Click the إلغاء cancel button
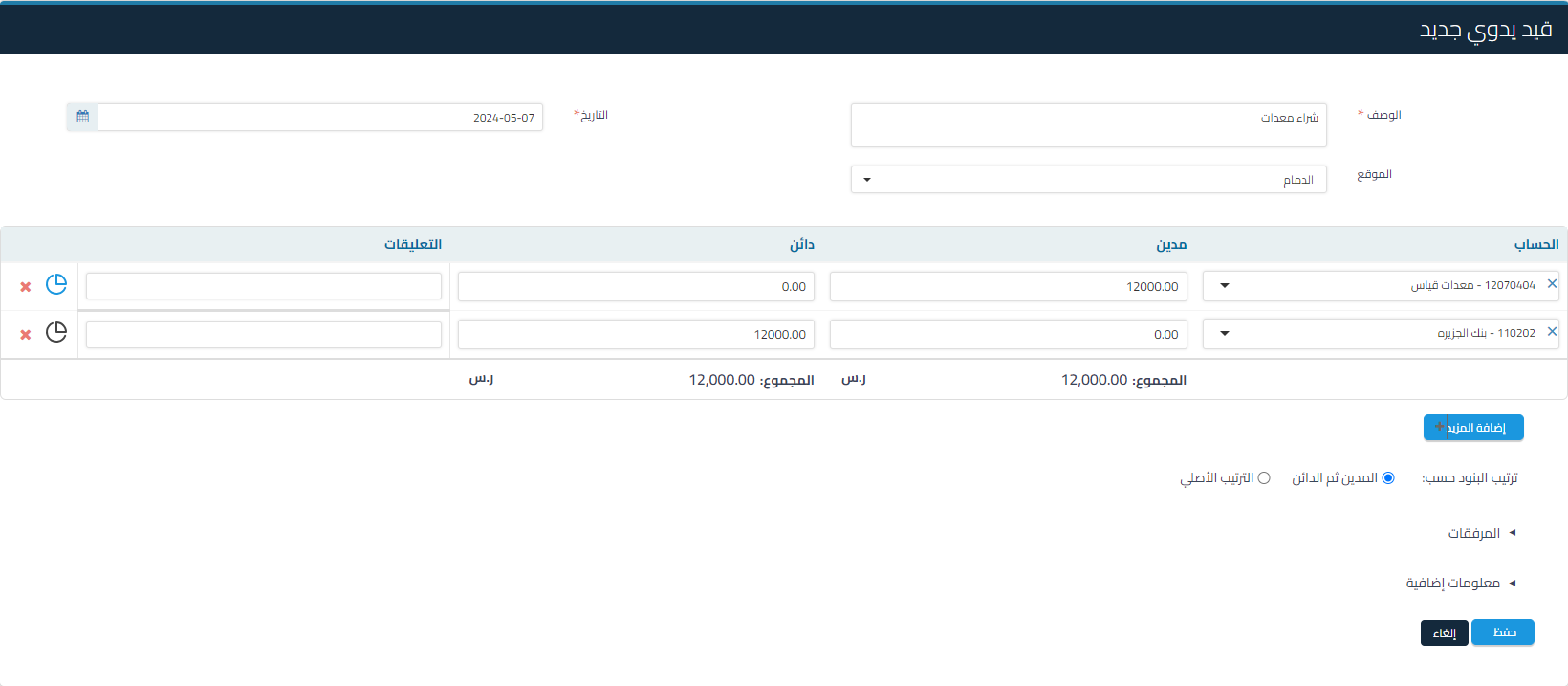 click(1444, 633)
